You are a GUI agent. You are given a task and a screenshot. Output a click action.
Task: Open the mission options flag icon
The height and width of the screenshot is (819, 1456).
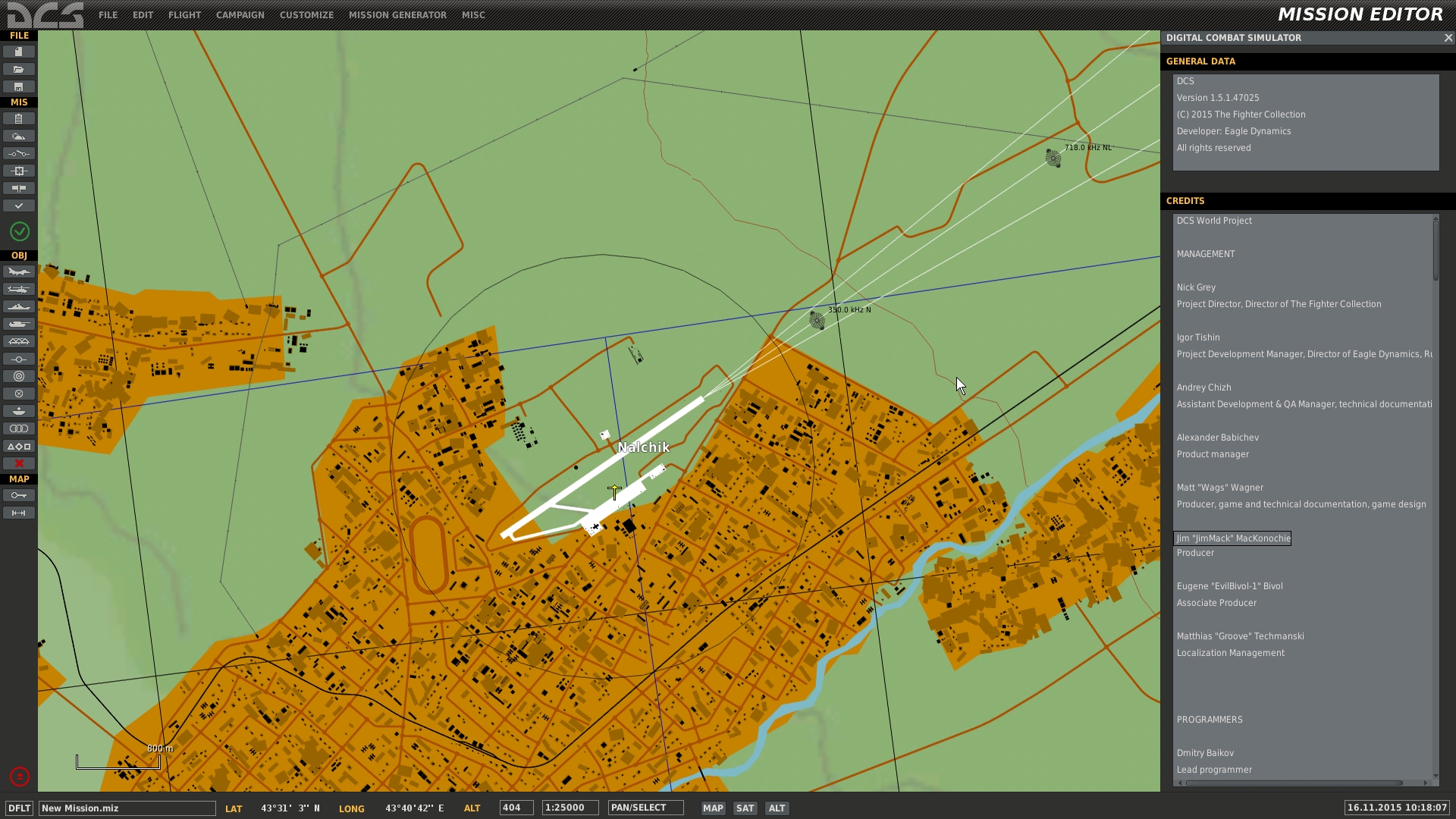[x=19, y=188]
